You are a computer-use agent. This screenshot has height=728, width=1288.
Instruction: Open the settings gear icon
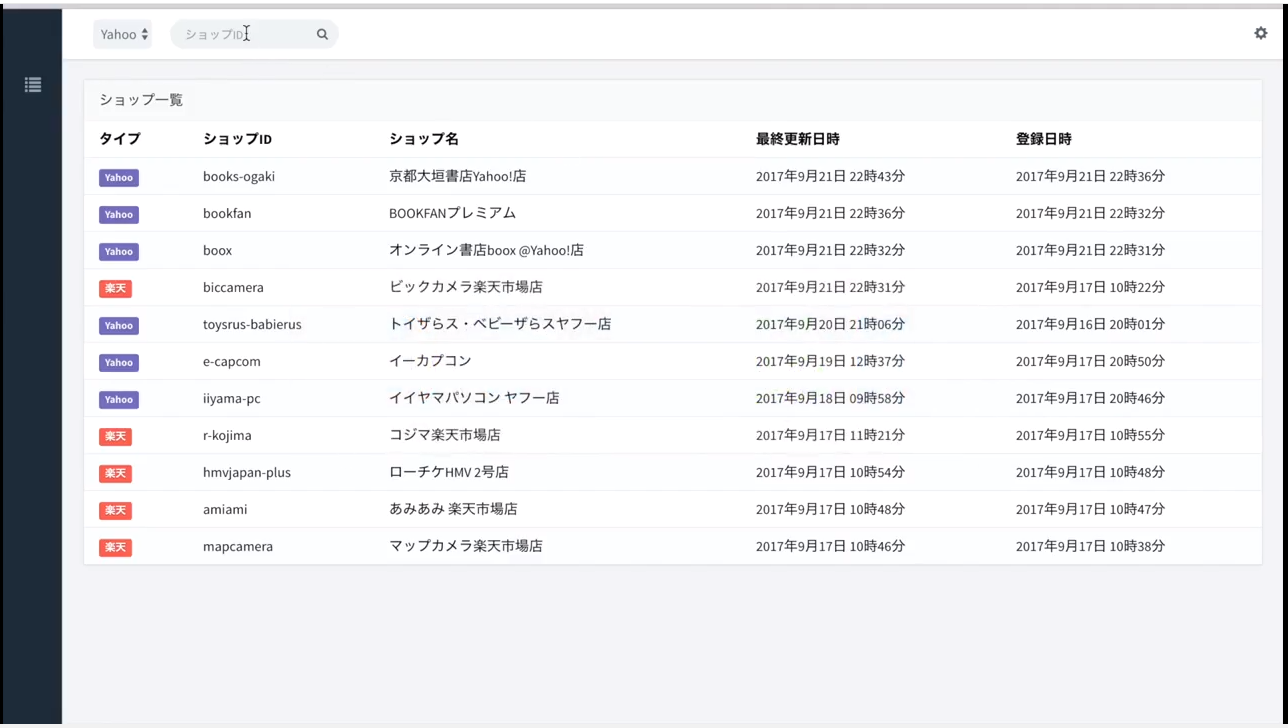tap(1260, 33)
